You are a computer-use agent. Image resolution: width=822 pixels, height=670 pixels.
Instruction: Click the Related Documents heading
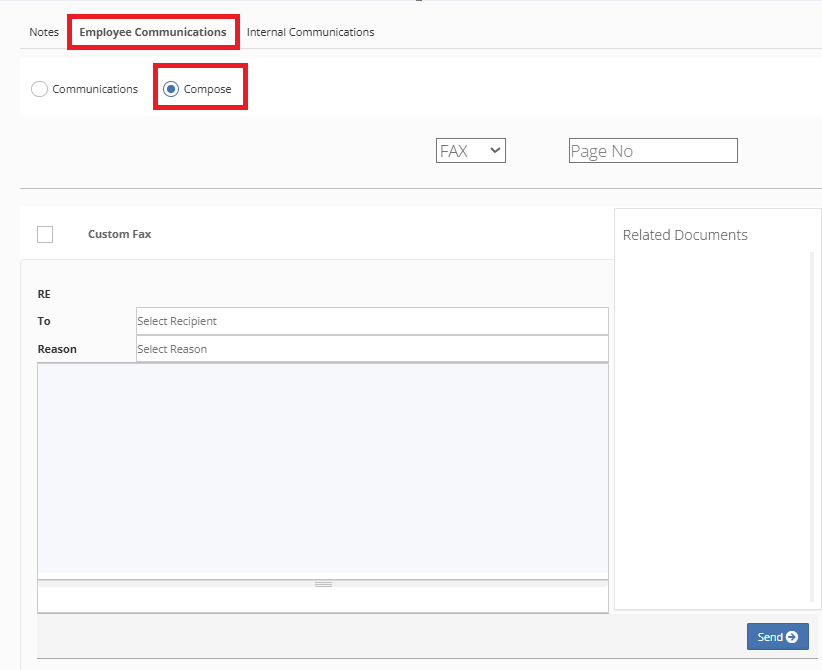point(685,235)
